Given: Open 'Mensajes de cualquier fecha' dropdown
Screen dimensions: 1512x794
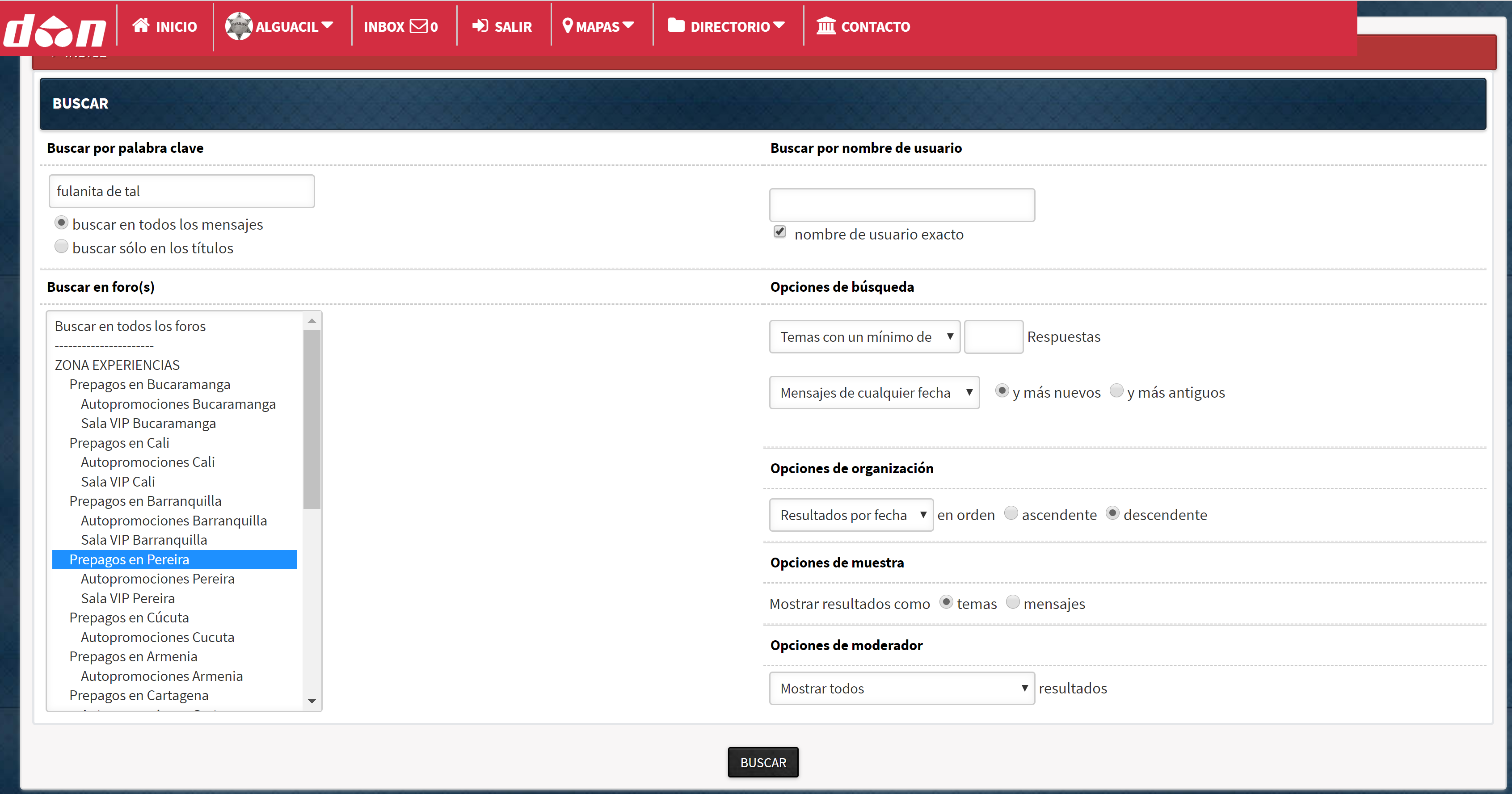Looking at the screenshot, I should tap(874, 393).
